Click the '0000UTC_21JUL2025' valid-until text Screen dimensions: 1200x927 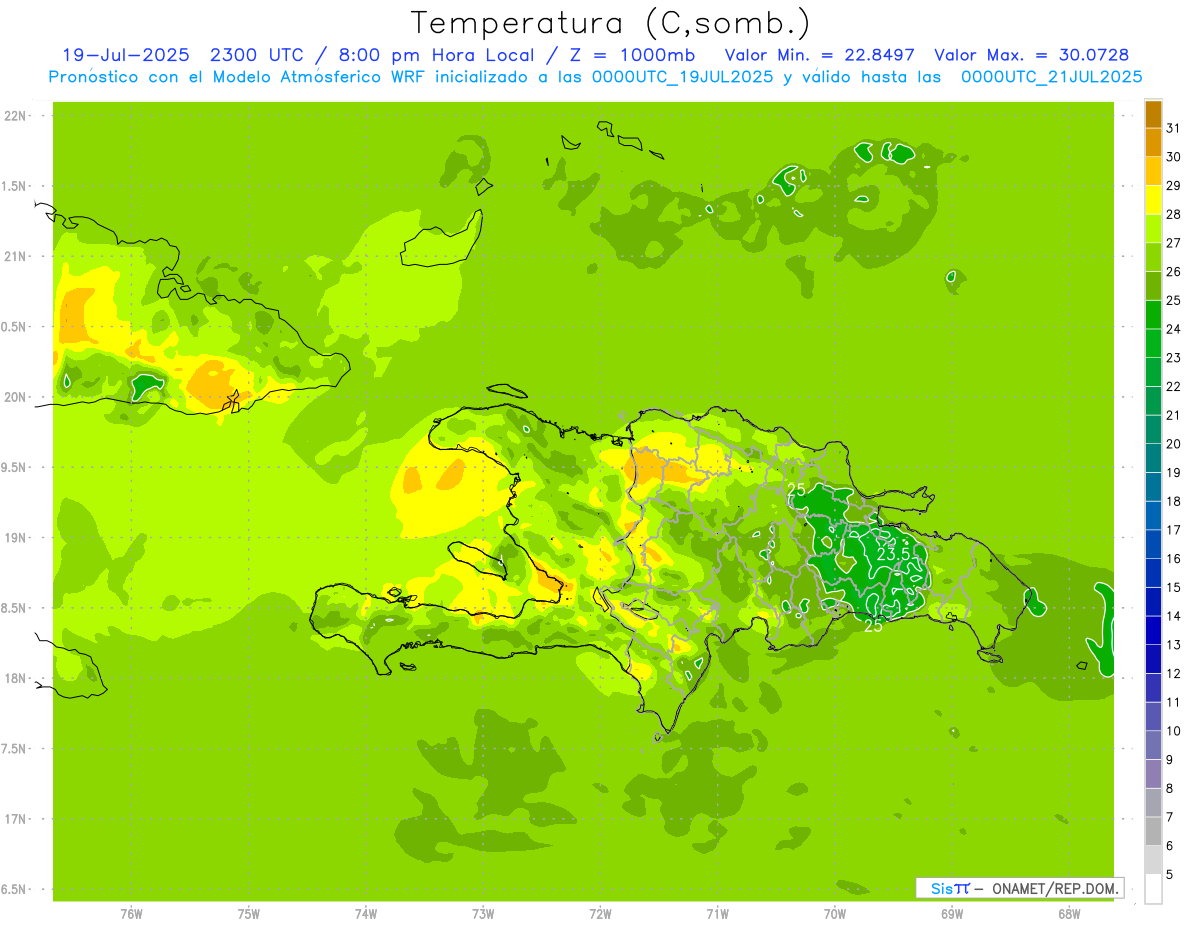click(x=1052, y=77)
